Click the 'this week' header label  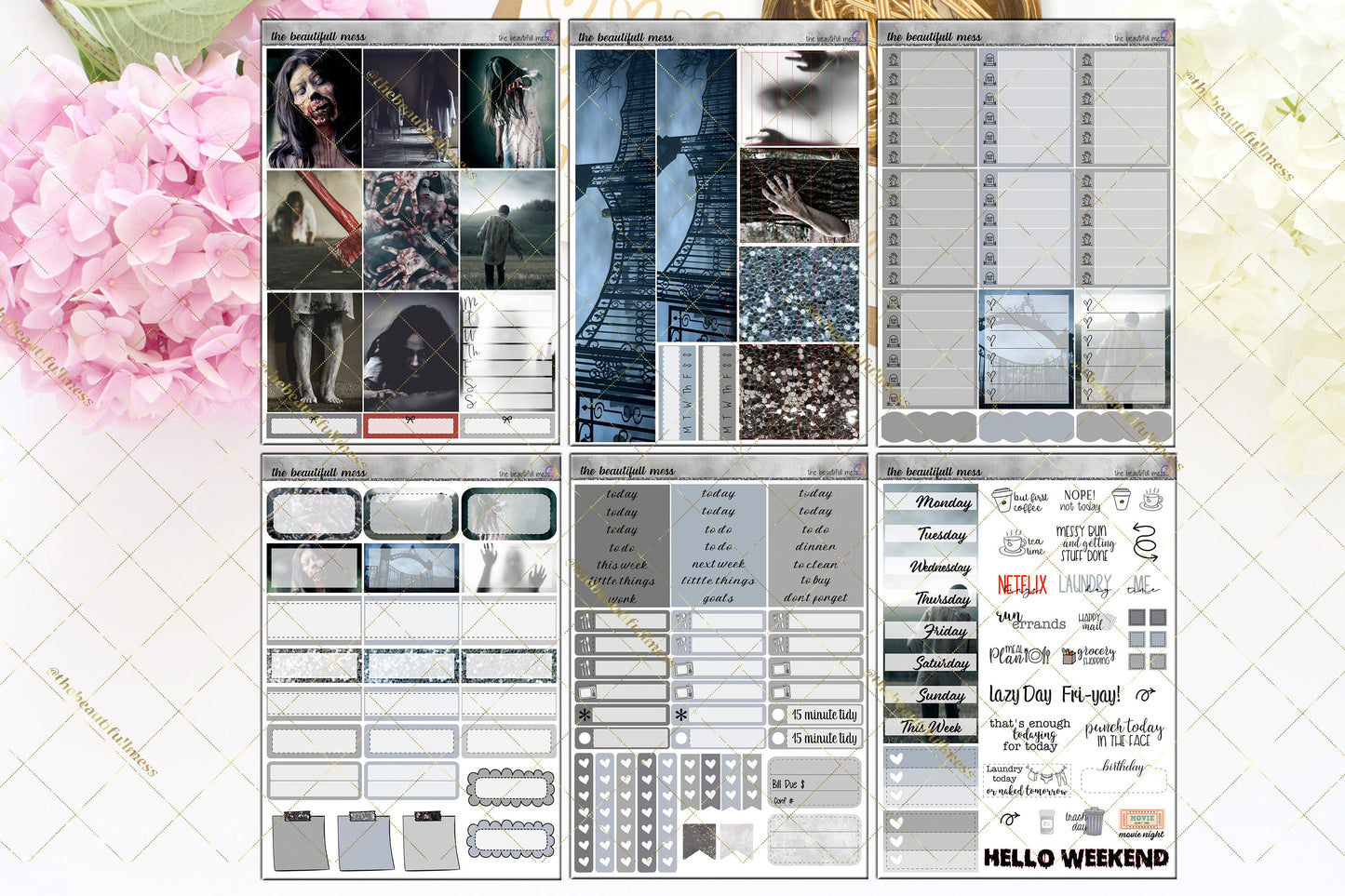(622, 564)
